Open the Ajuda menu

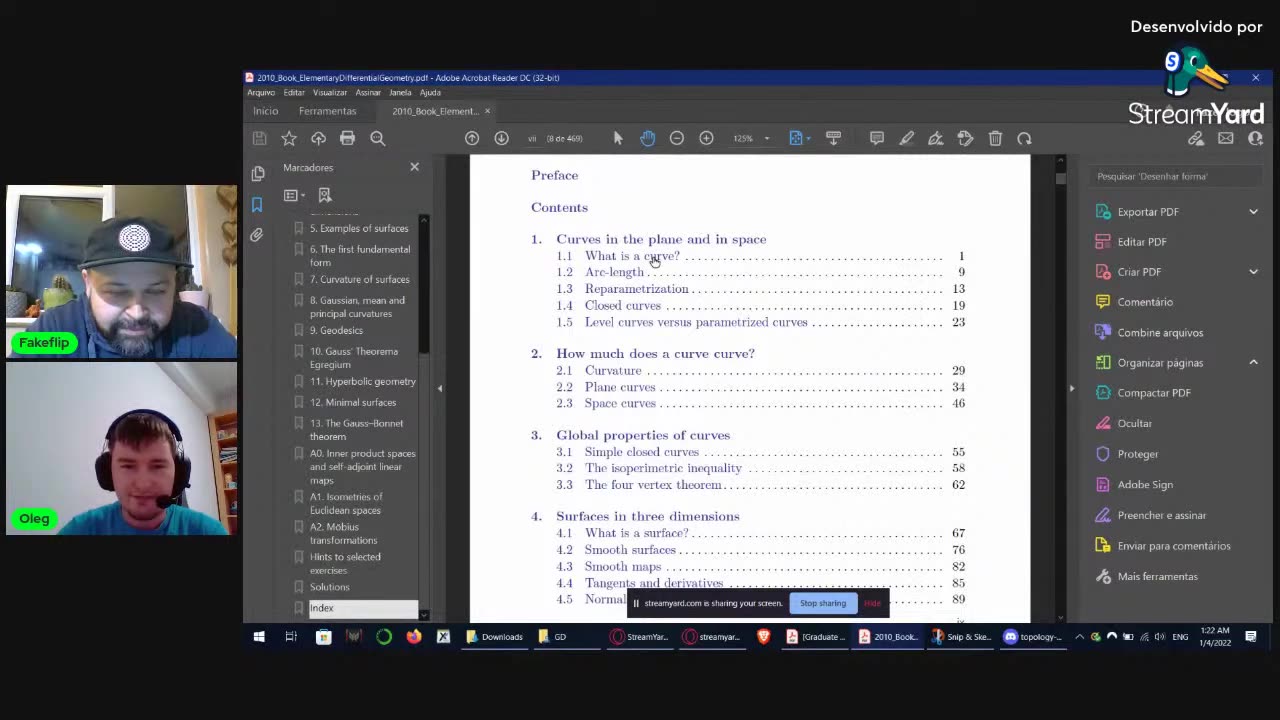pos(430,92)
